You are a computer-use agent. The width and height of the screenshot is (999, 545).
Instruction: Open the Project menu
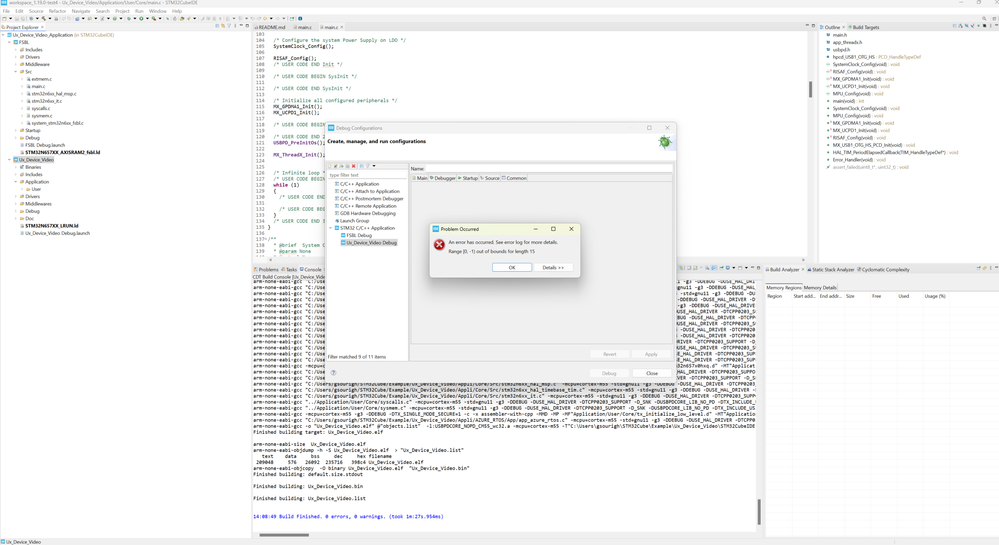(x=122, y=11)
